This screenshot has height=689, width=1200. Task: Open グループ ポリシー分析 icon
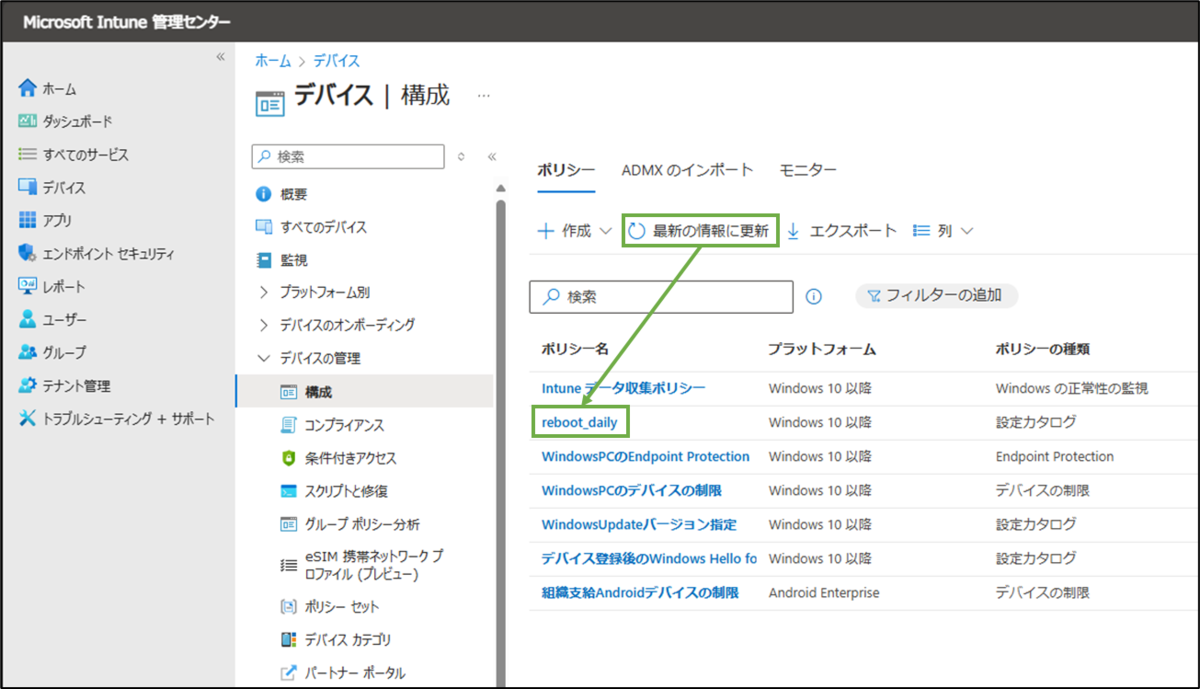click(288, 524)
